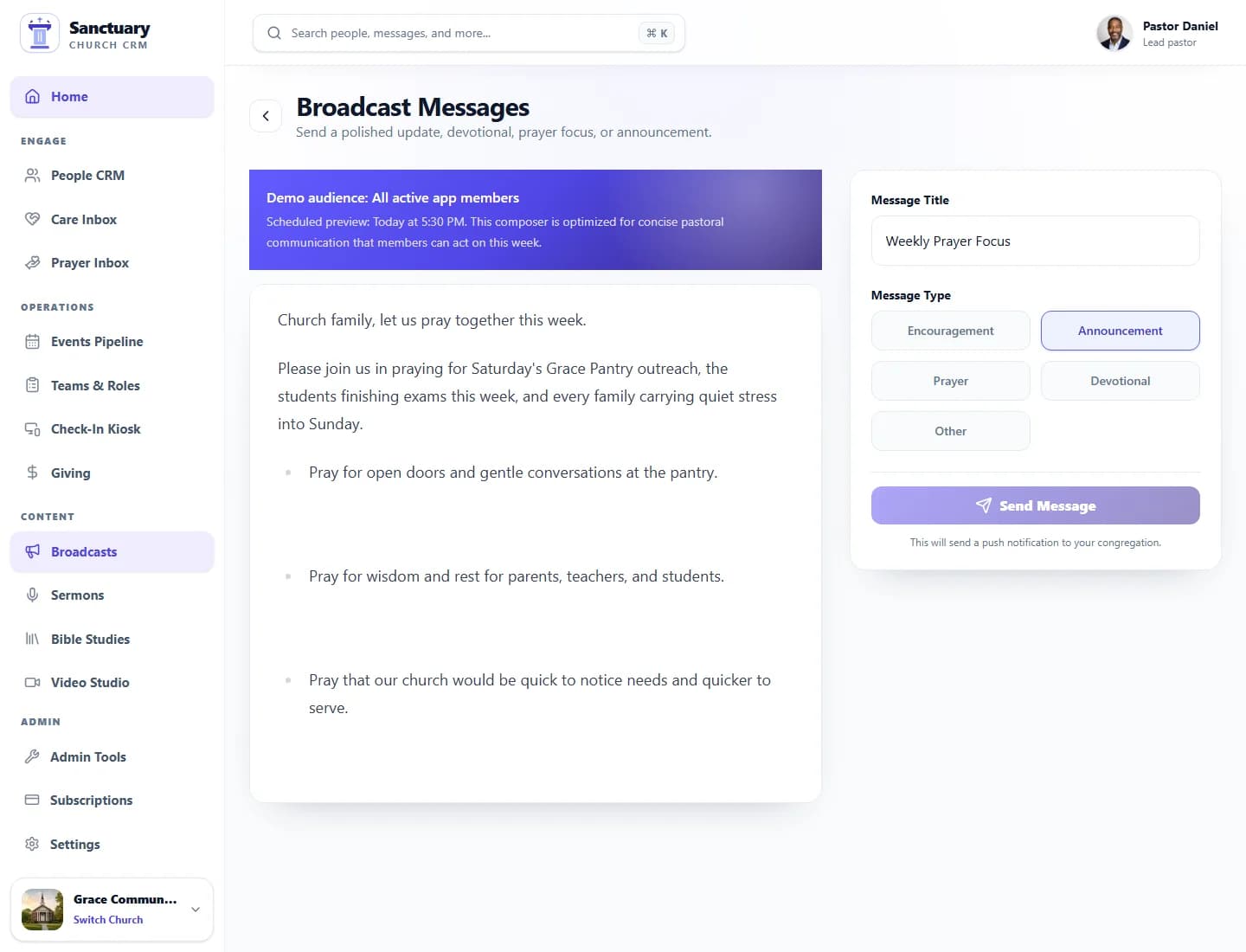Open People CRM from sidebar icon
1246x952 pixels.
pyautogui.click(x=32, y=176)
